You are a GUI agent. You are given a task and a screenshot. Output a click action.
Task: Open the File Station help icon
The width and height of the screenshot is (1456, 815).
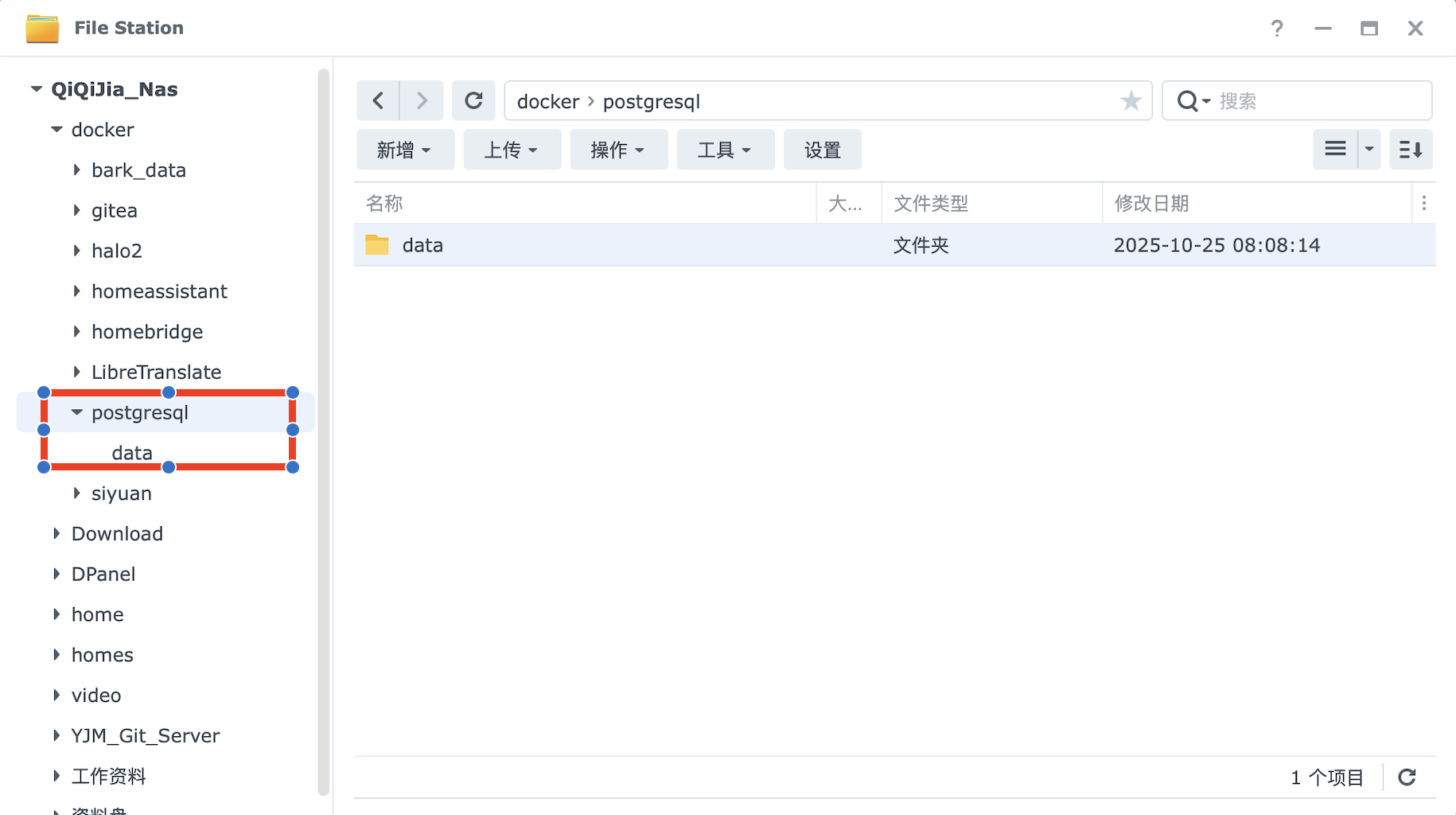tap(1277, 29)
